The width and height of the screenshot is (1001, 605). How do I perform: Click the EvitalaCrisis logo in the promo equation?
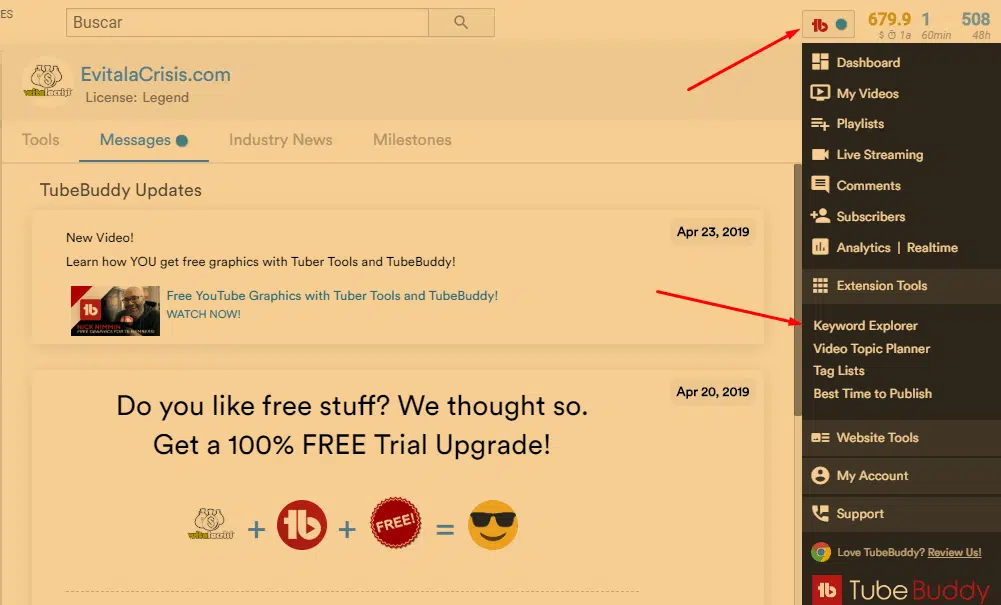click(x=211, y=524)
